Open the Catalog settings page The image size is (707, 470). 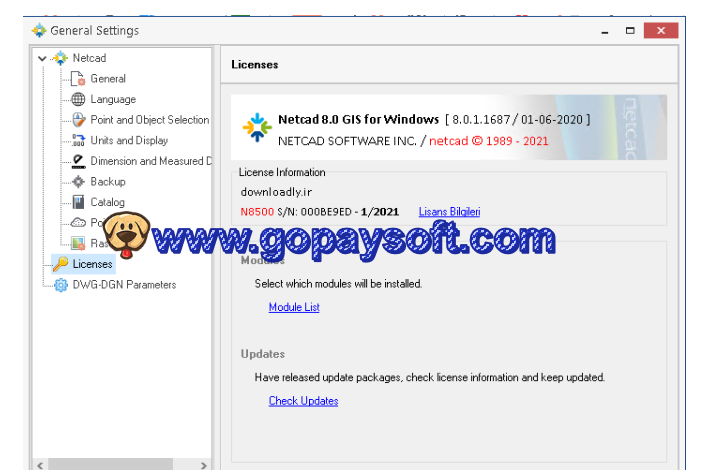click(107, 202)
